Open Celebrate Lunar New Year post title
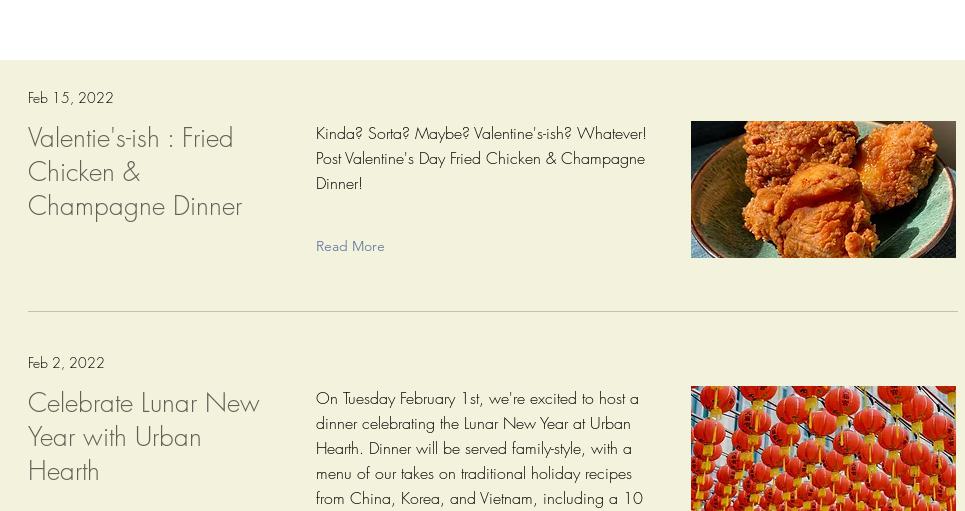 143,436
